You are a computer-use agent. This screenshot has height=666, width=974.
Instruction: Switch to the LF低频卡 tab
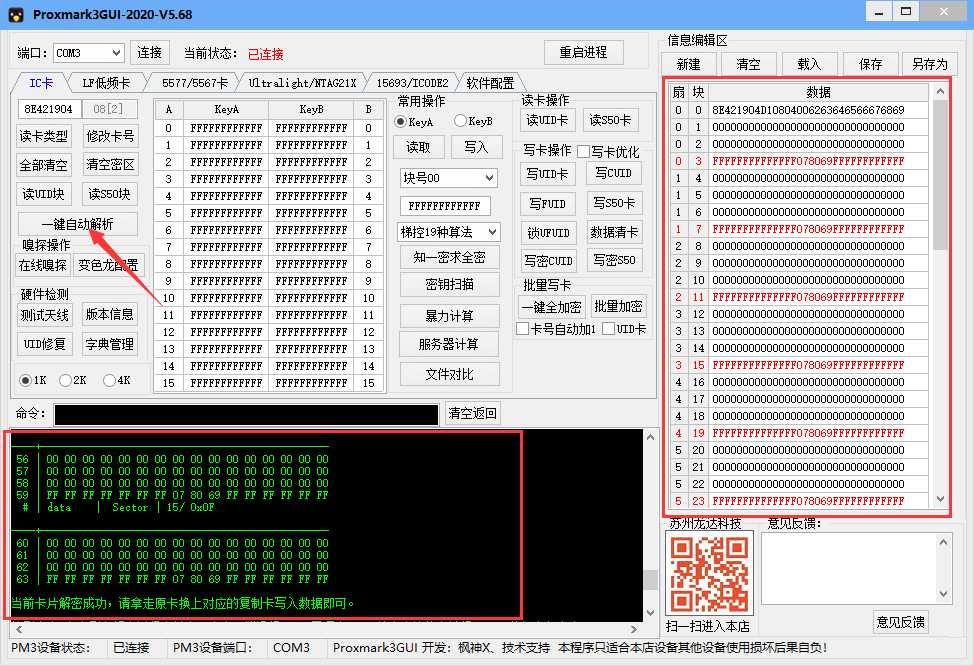[x=106, y=83]
